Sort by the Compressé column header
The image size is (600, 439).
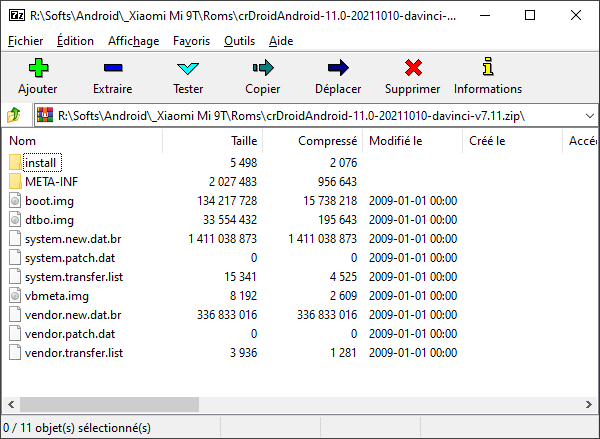[x=313, y=141]
